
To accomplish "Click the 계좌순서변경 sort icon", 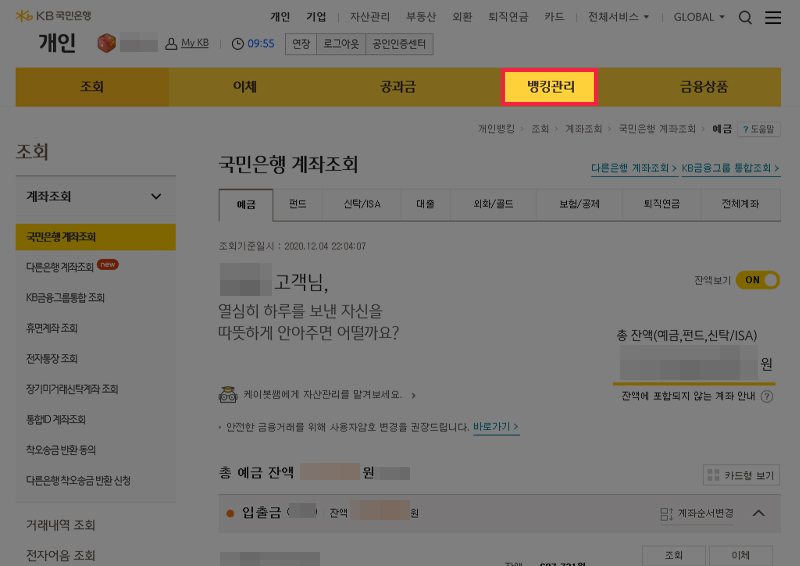I will coord(666,514).
